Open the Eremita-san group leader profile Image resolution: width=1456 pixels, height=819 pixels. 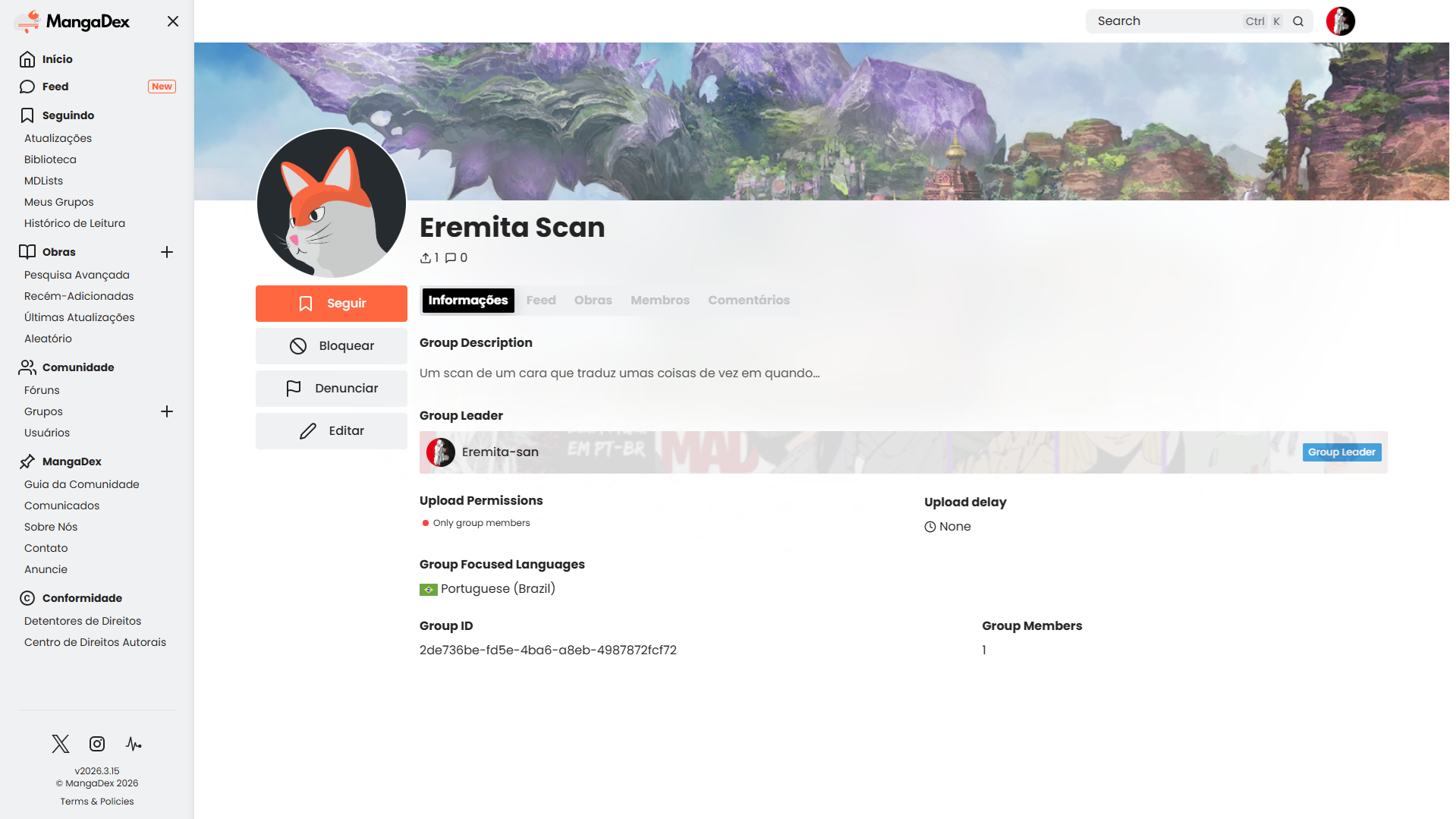(499, 452)
